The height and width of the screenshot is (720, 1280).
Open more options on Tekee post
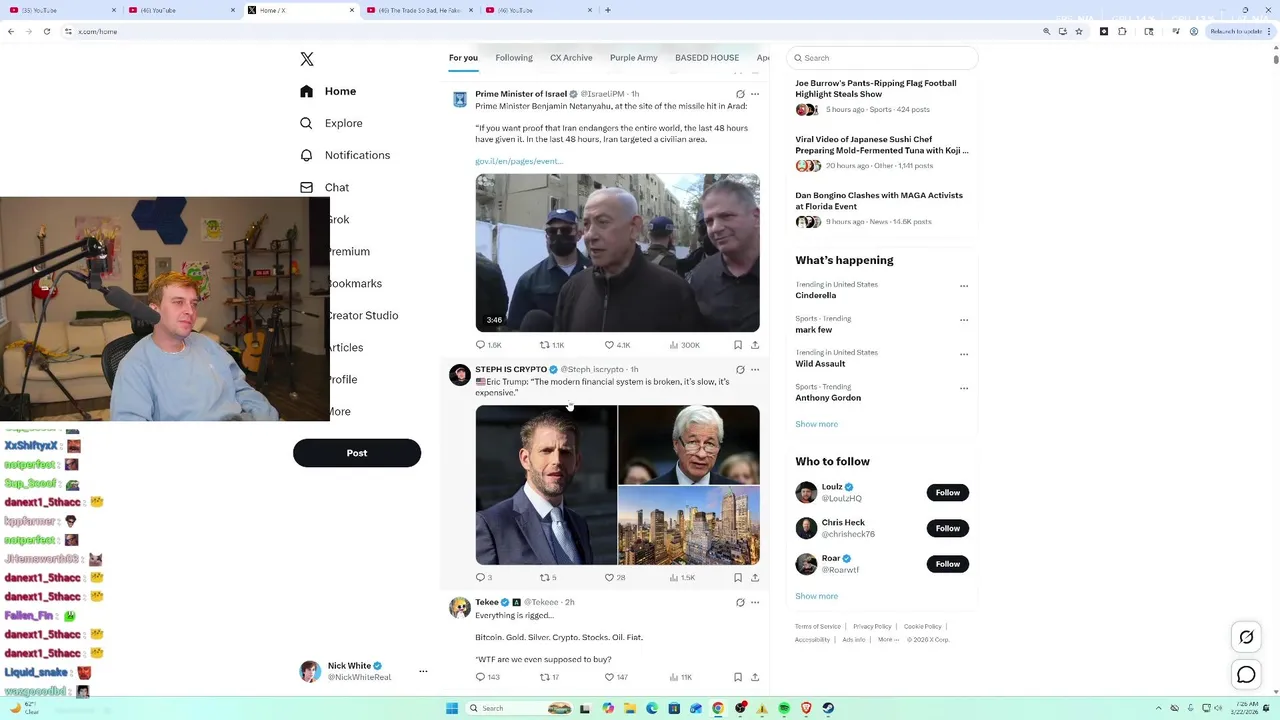pos(755,602)
